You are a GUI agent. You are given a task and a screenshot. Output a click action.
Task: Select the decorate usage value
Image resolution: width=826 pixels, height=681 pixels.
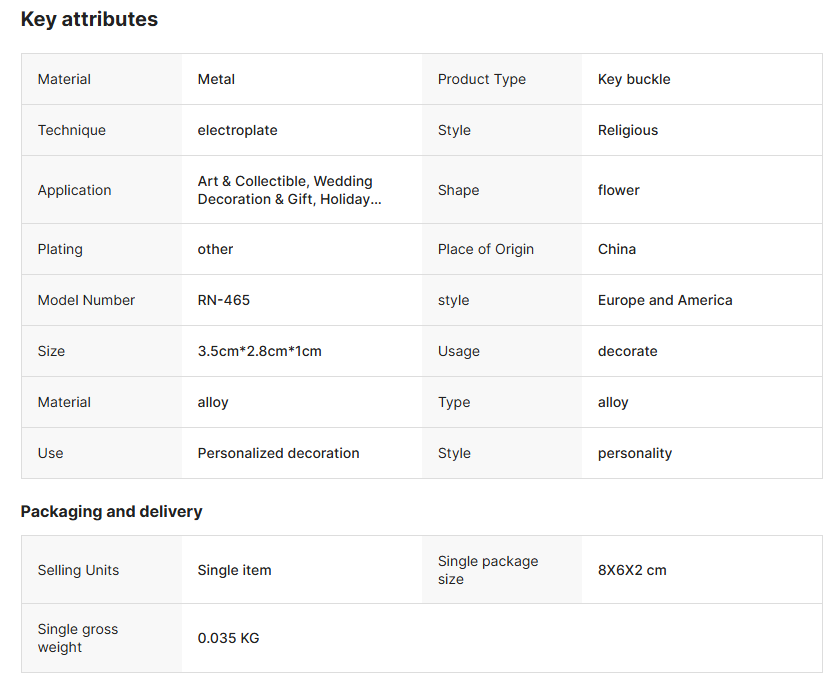click(x=627, y=351)
